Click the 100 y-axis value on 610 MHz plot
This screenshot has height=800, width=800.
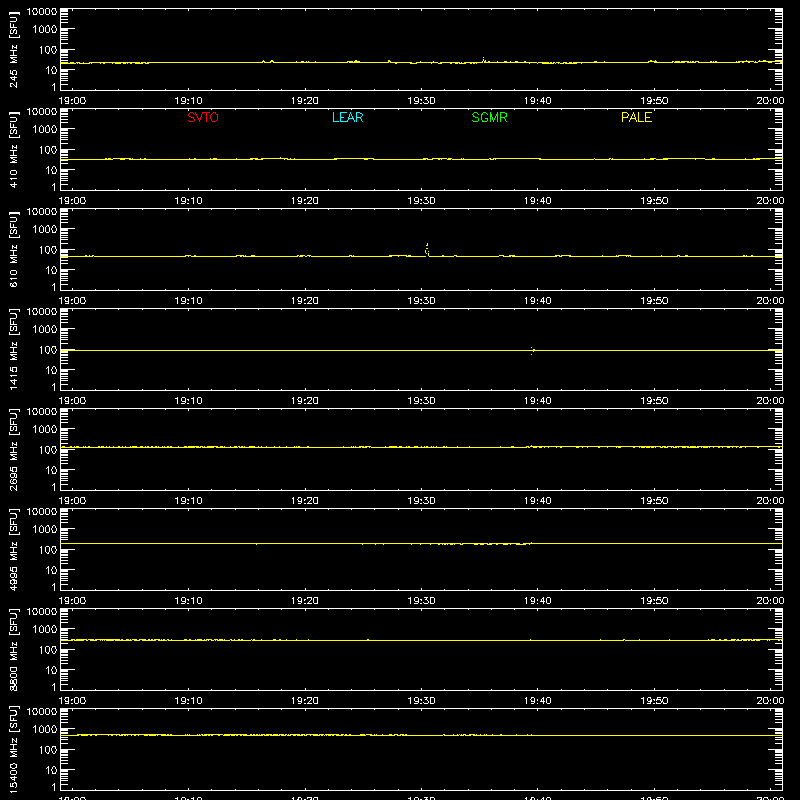pyautogui.click(x=48, y=250)
